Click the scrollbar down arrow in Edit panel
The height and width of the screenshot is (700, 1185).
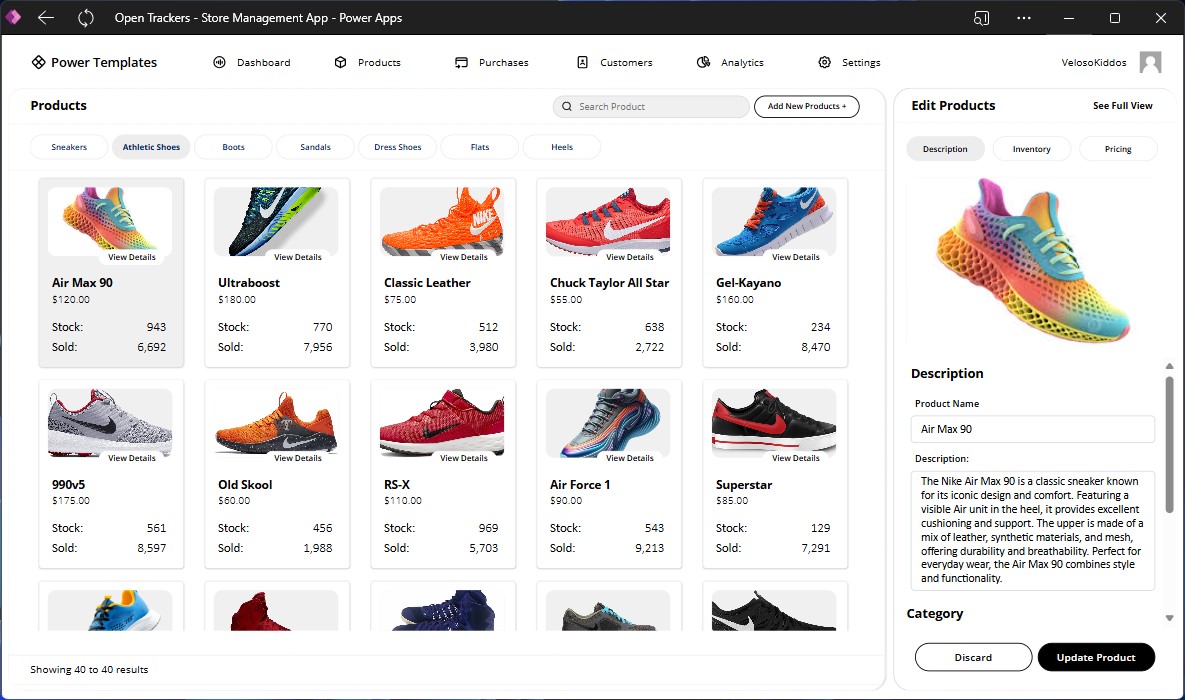point(1170,618)
